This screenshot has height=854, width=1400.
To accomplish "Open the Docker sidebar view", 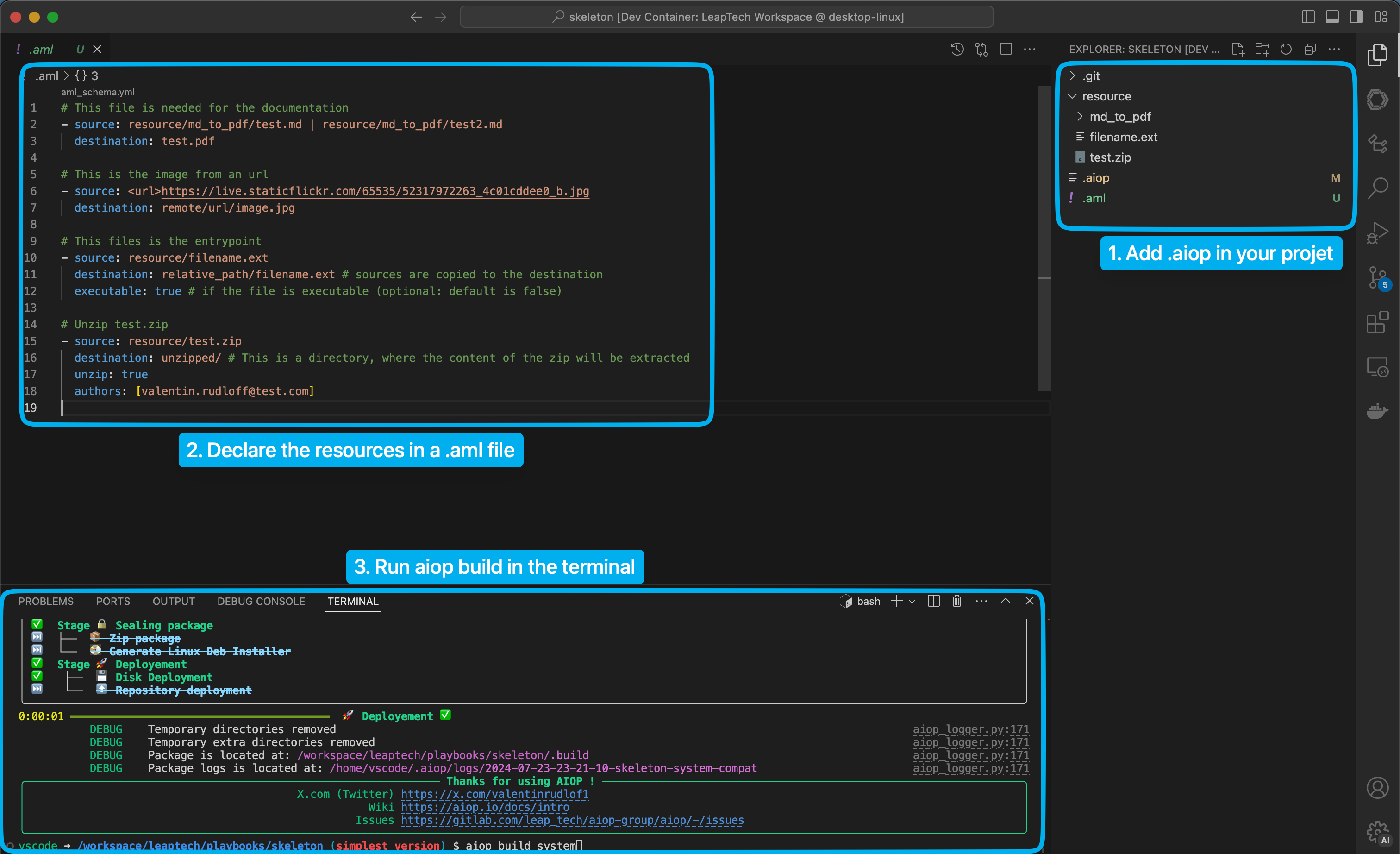I will tap(1377, 410).
